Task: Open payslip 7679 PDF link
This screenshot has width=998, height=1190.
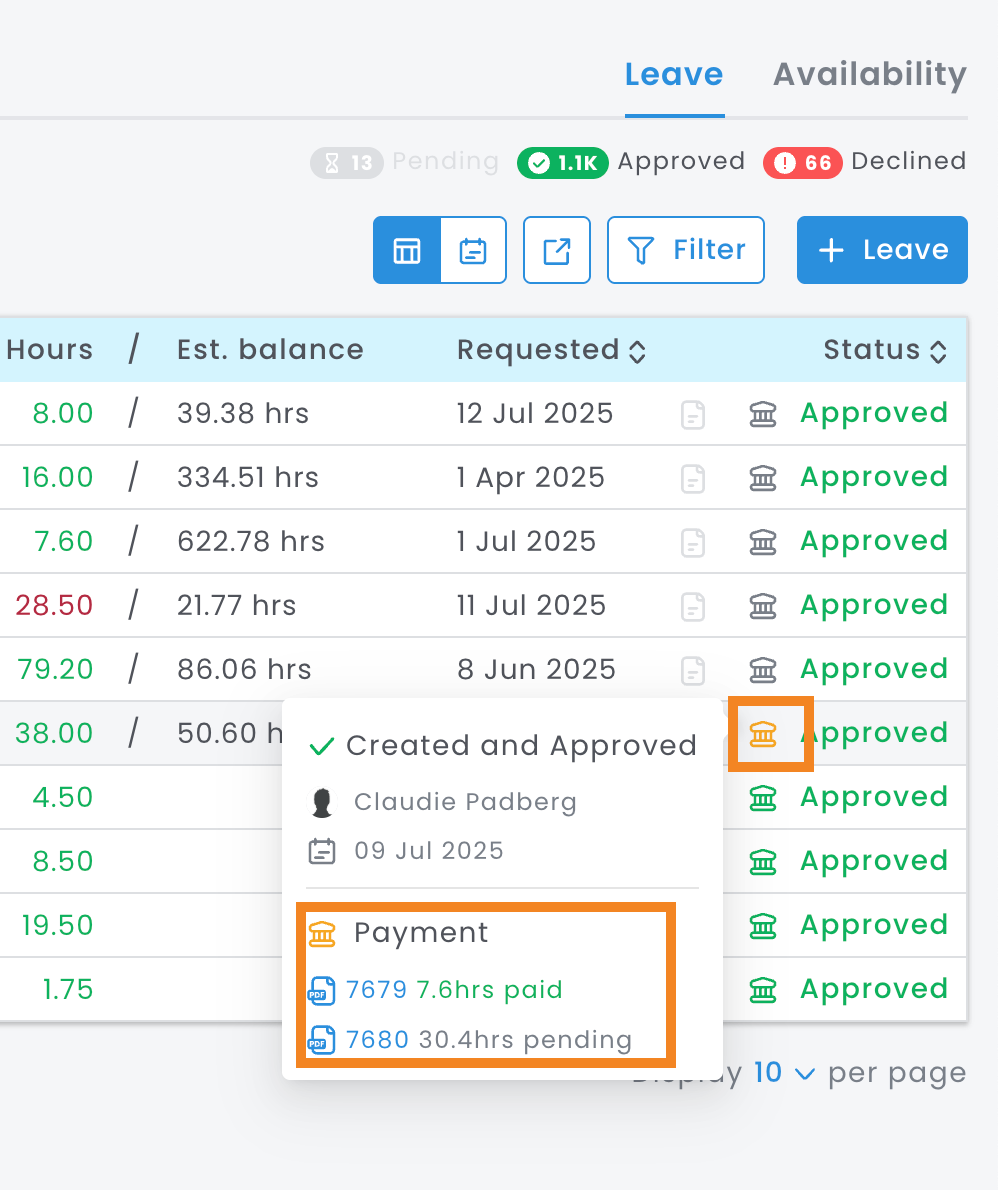Action: pyautogui.click(x=376, y=990)
